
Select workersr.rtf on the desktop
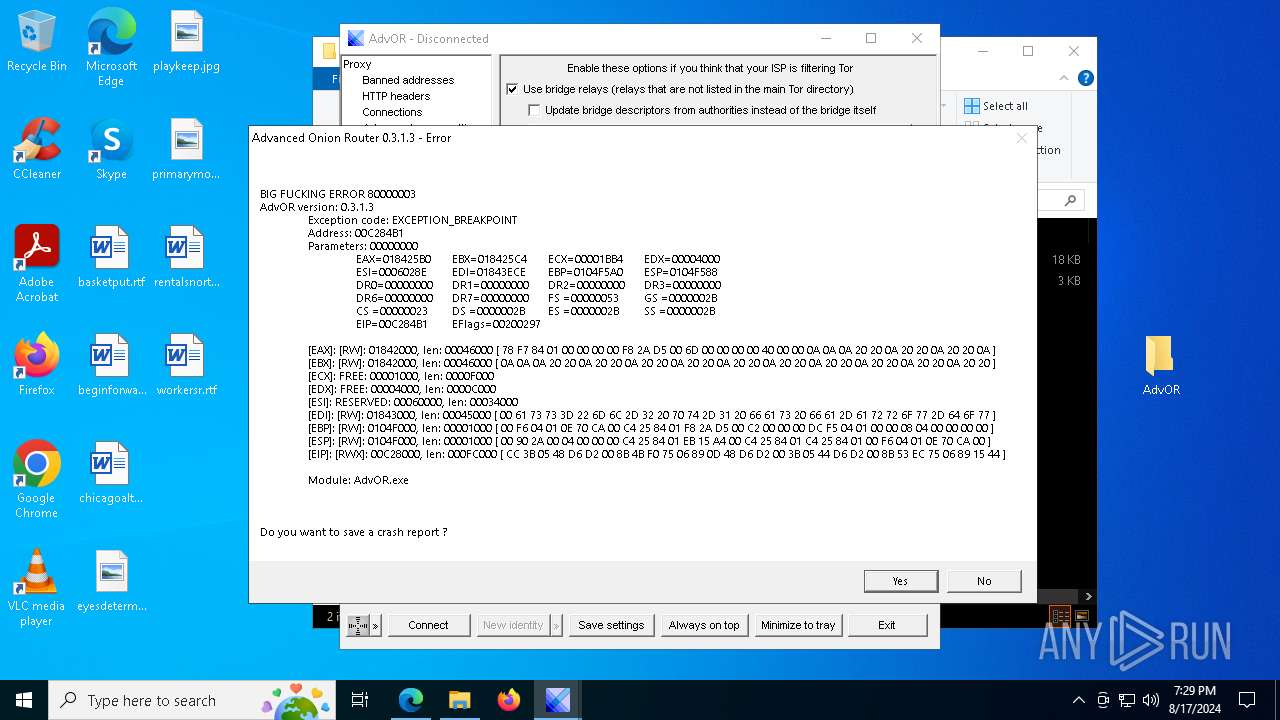point(186,365)
